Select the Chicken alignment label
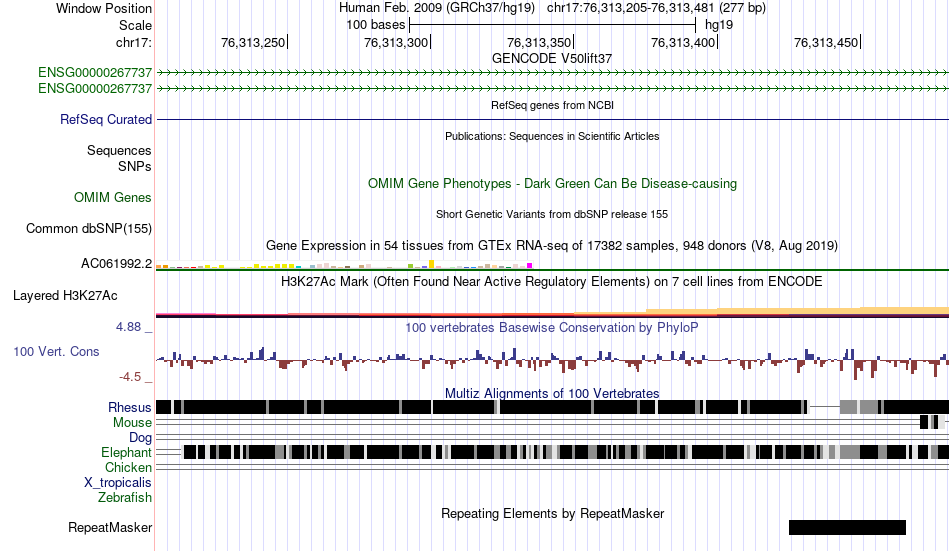The width and height of the screenshot is (950, 551). [128, 467]
